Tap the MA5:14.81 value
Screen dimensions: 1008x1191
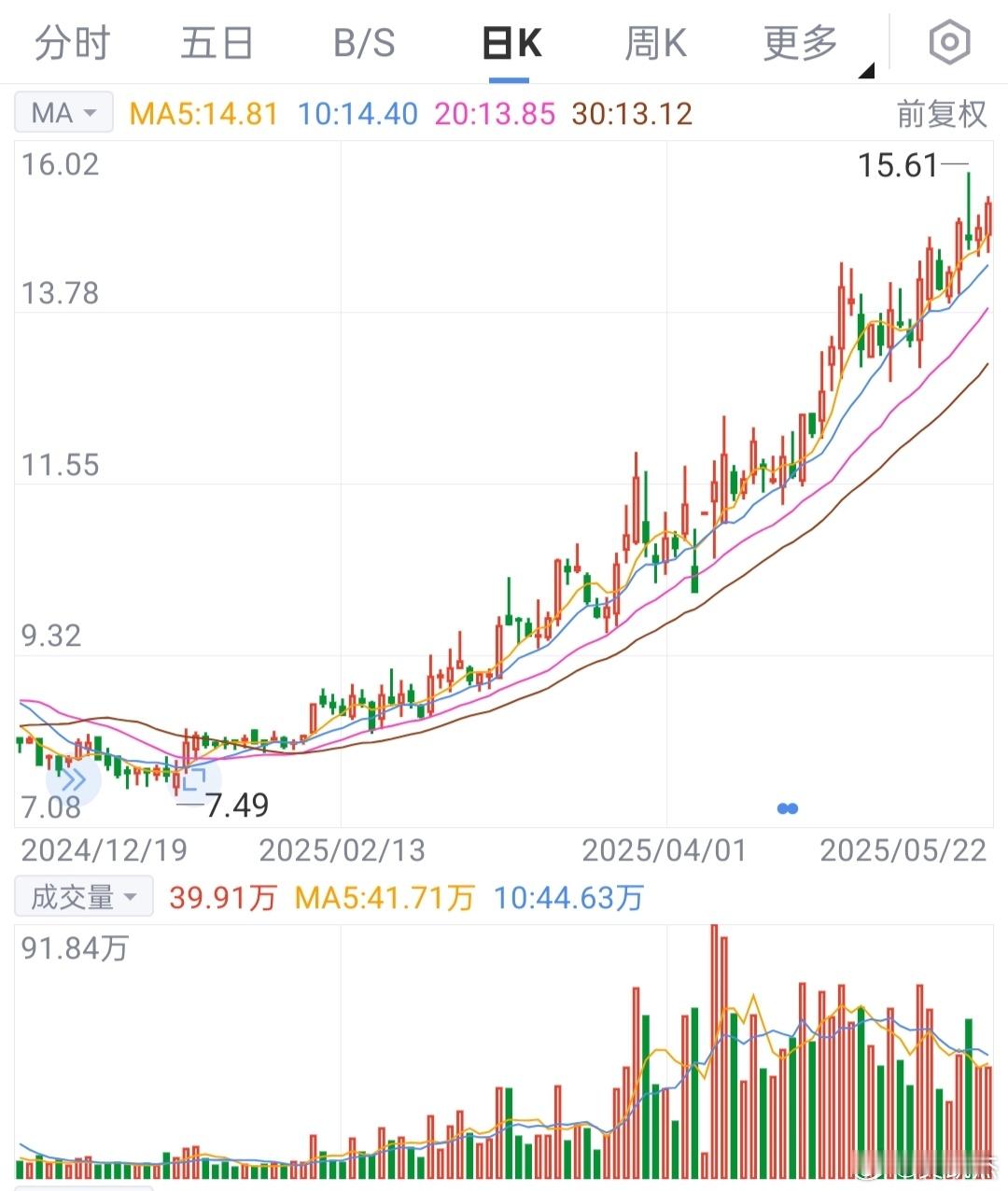point(203,114)
